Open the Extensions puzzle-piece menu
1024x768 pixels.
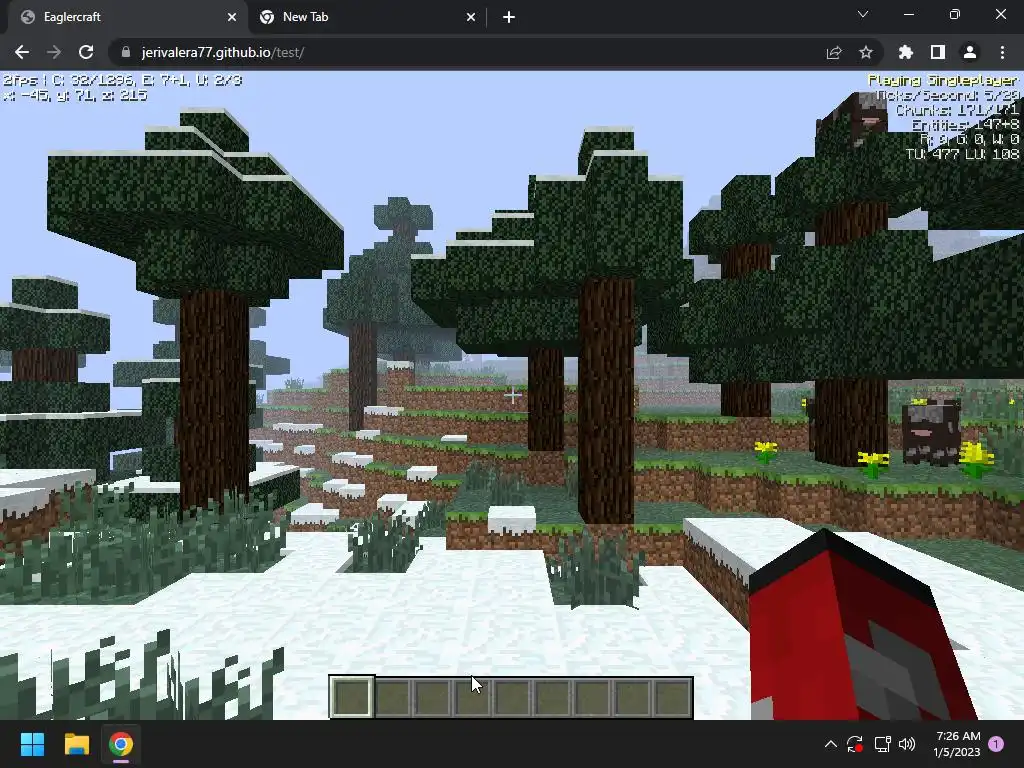(x=906, y=52)
